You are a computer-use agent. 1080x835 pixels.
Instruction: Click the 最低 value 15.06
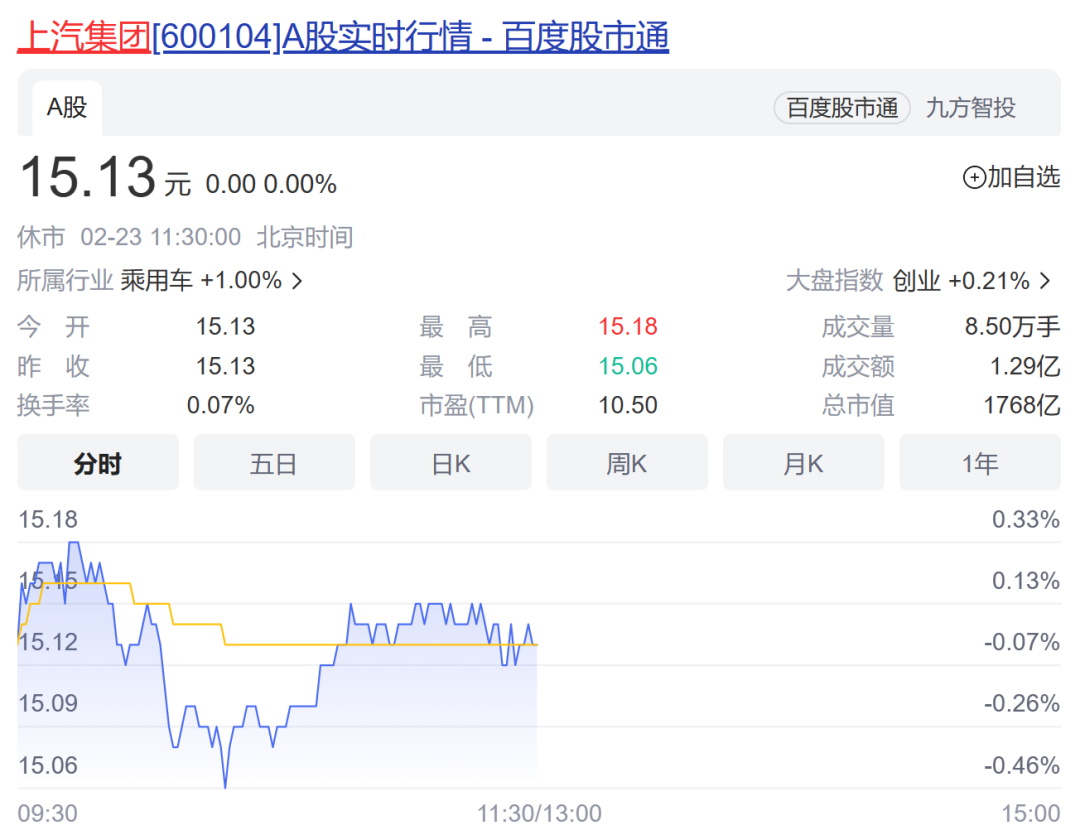pos(627,366)
